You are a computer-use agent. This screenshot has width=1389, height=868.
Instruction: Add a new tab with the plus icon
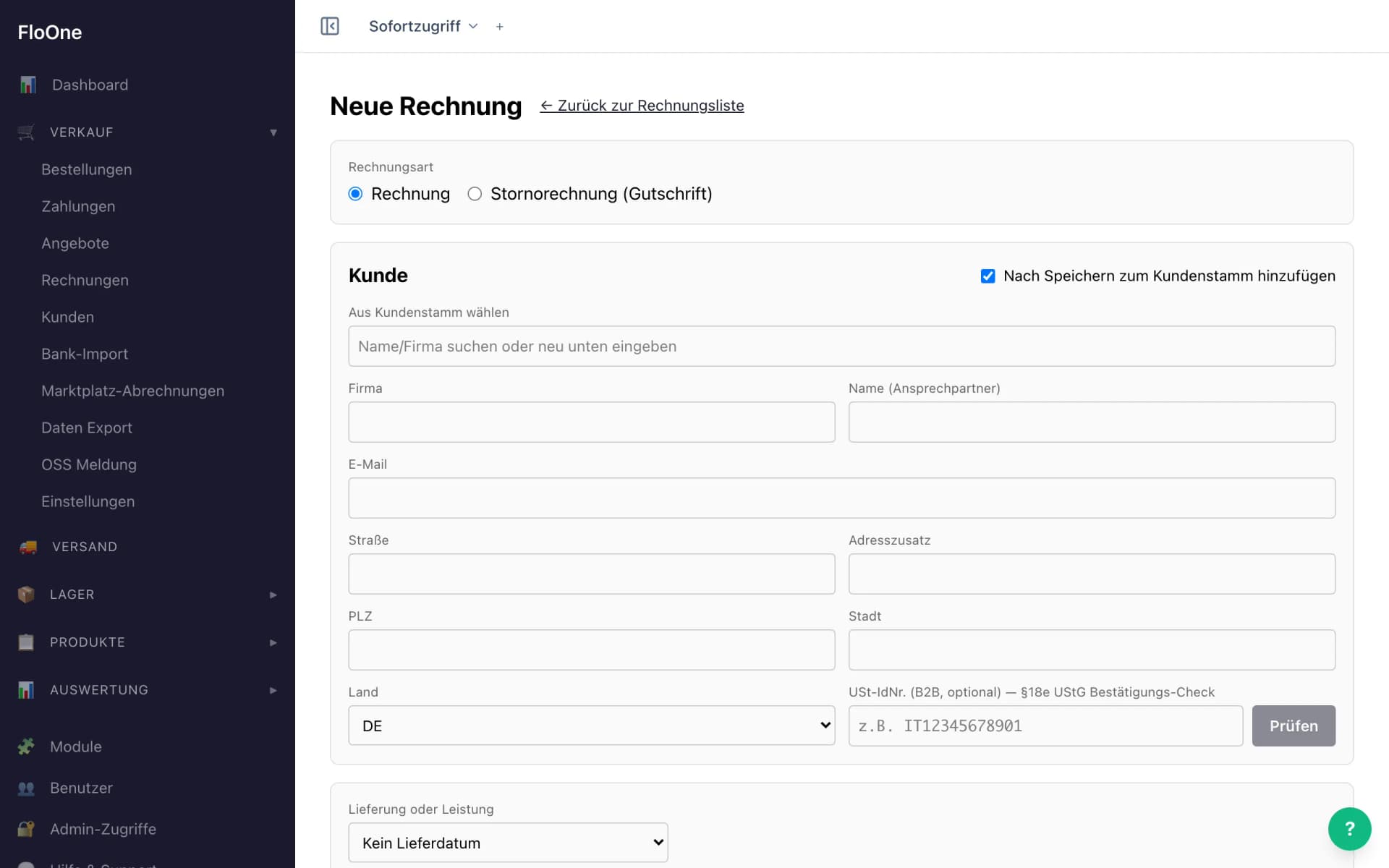click(499, 27)
